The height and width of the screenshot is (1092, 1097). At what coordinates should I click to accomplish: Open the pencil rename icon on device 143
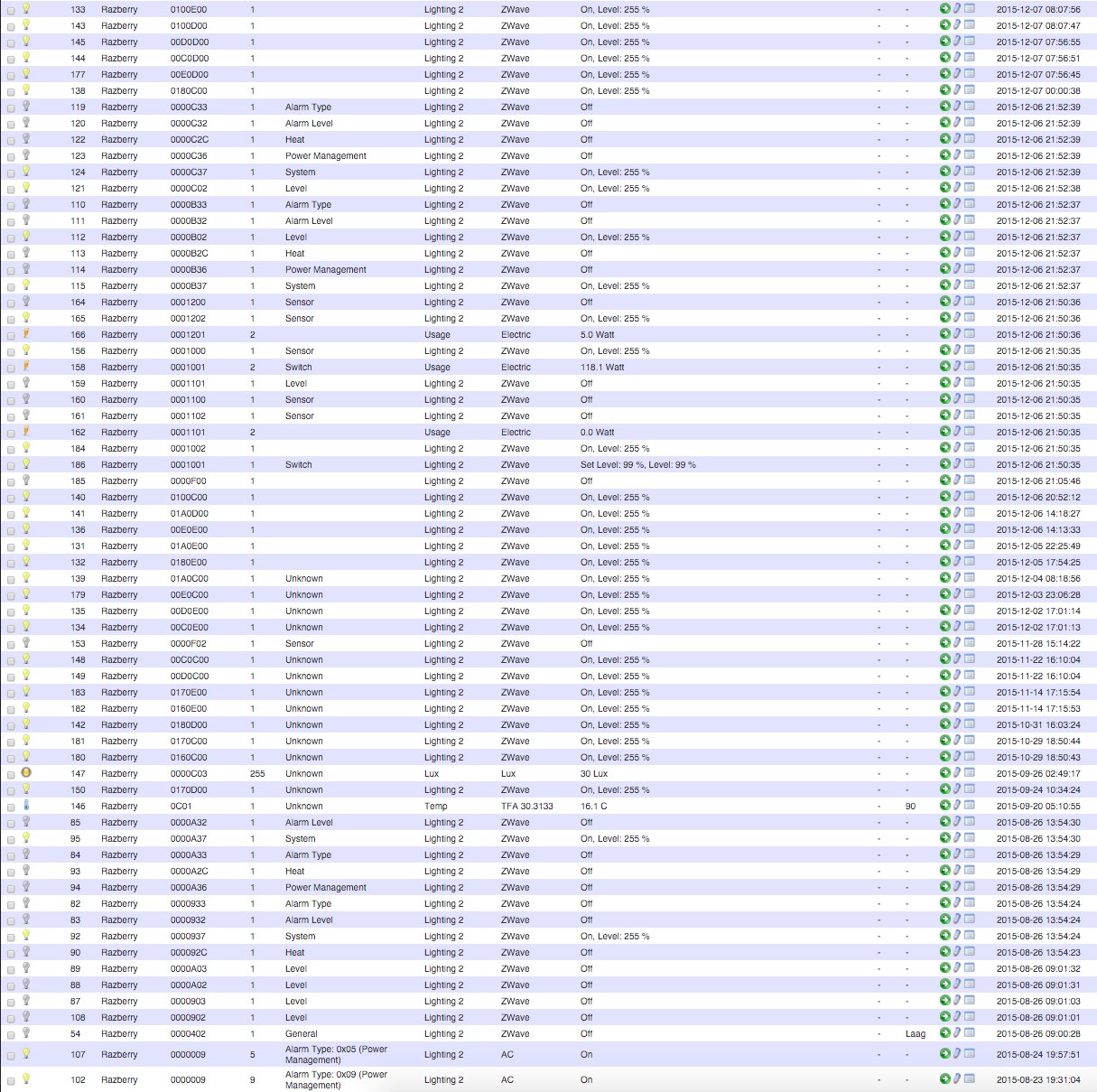pyautogui.click(x=955, y=25)
